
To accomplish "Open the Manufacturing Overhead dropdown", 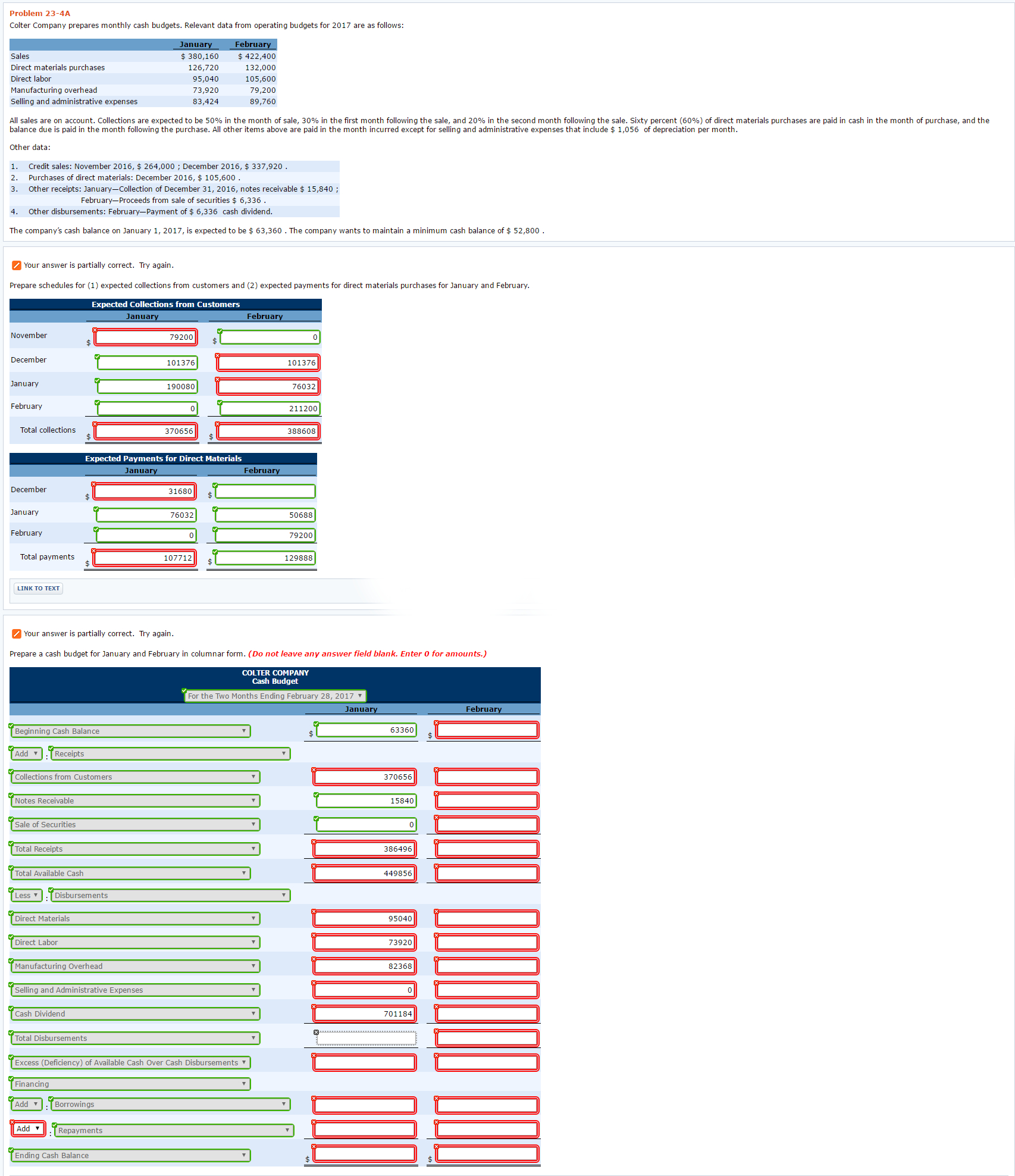I will (x=135, y=966).
